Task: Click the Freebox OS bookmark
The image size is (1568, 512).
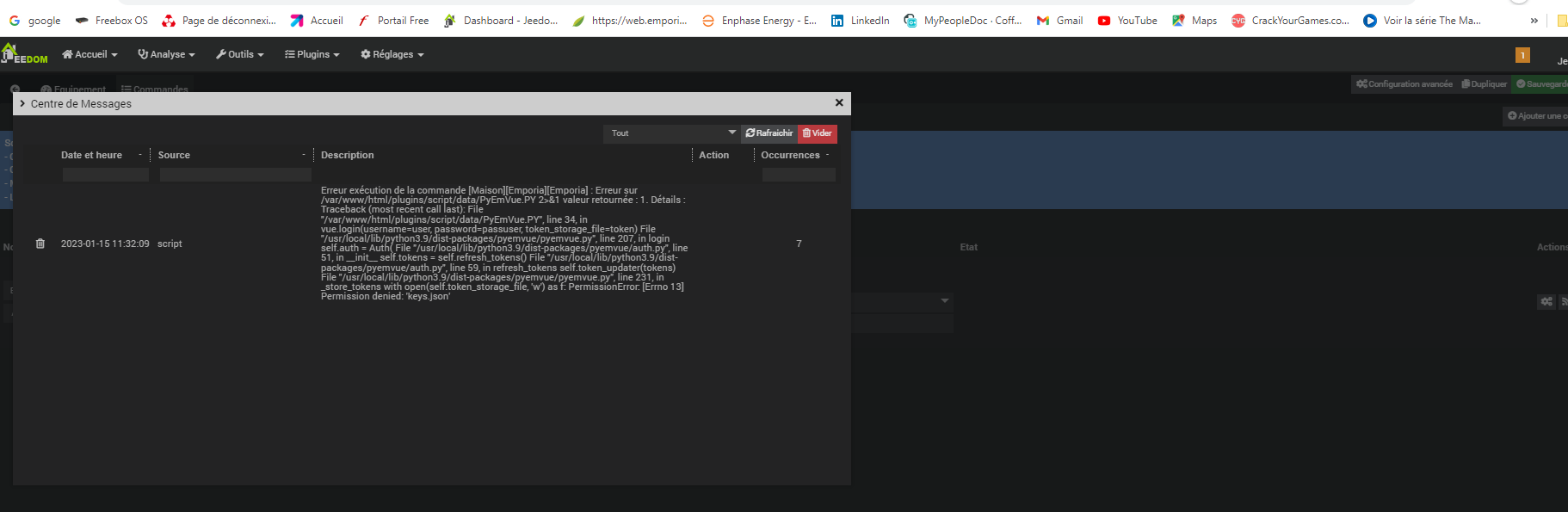Action: (x=112, y=21)
